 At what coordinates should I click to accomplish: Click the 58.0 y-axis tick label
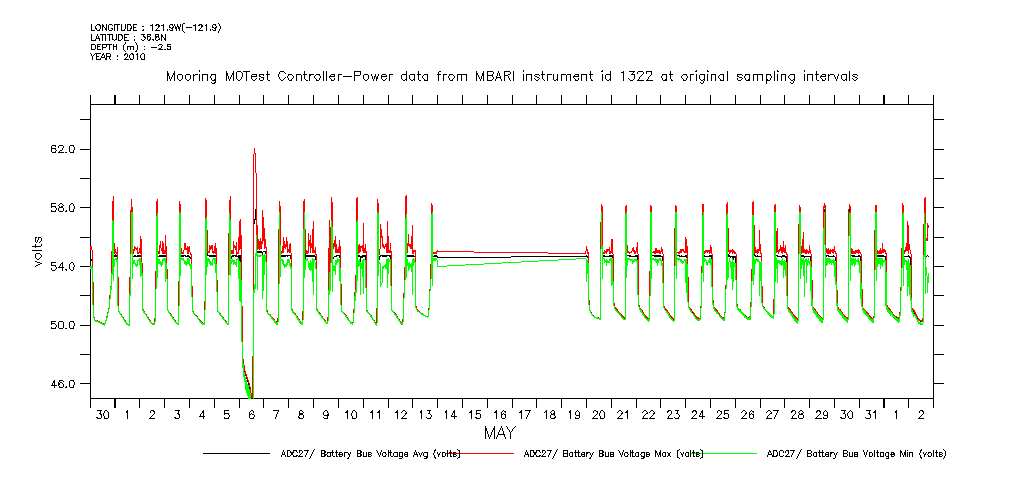click(x=64, y=208)
